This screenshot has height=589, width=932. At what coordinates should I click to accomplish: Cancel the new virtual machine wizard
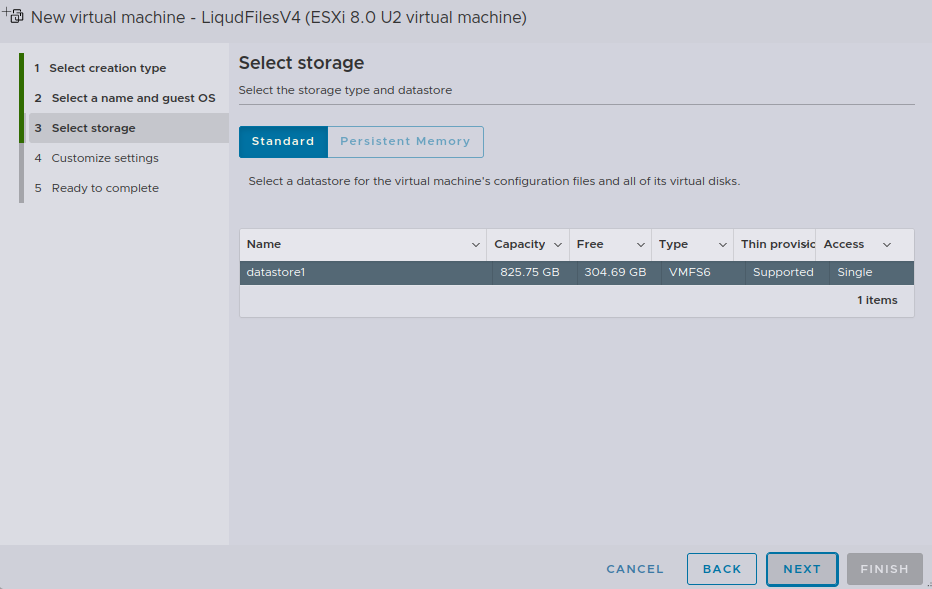tap(635, 568)
